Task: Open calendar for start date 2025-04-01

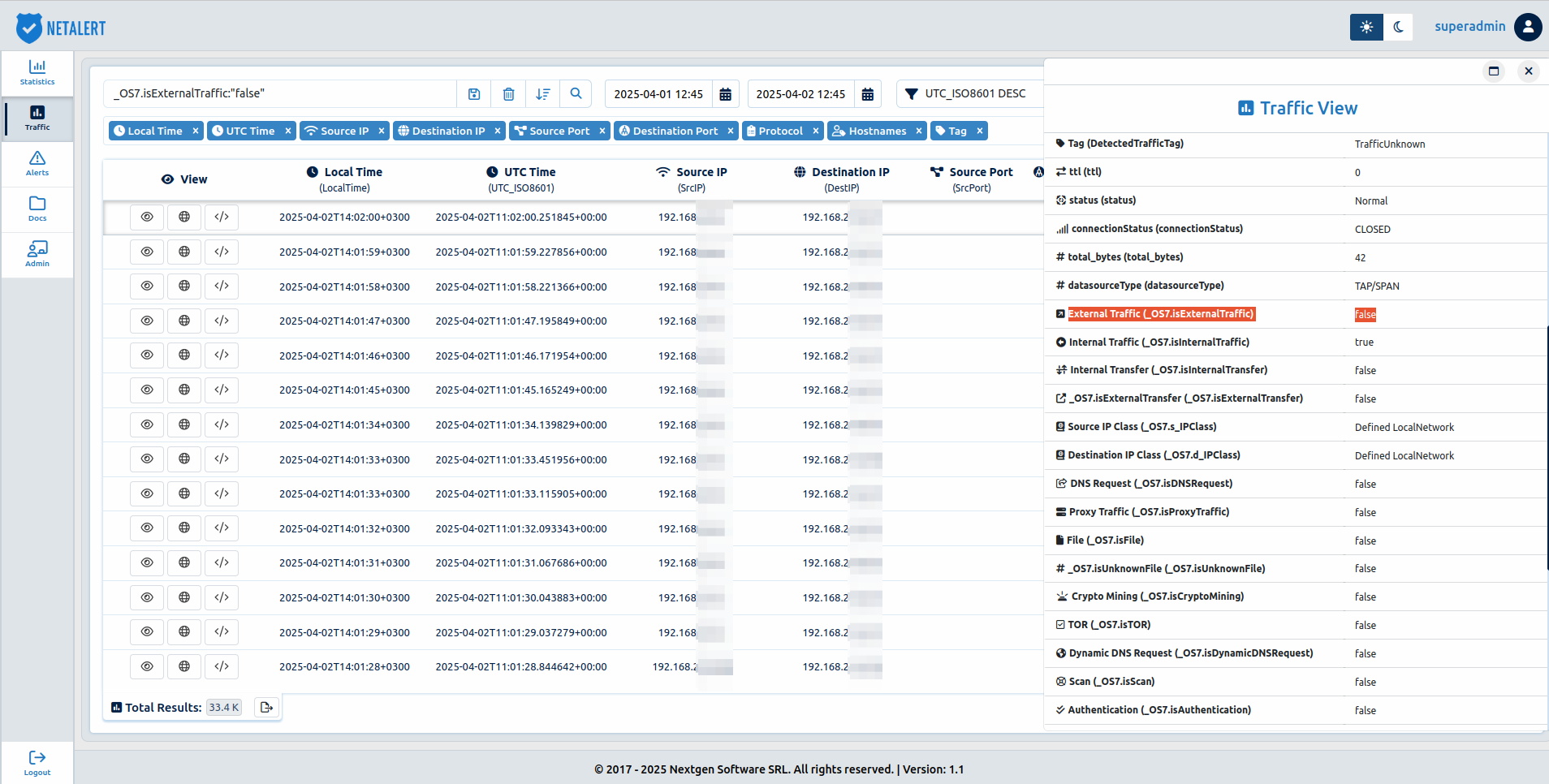Action: point(726,94)
